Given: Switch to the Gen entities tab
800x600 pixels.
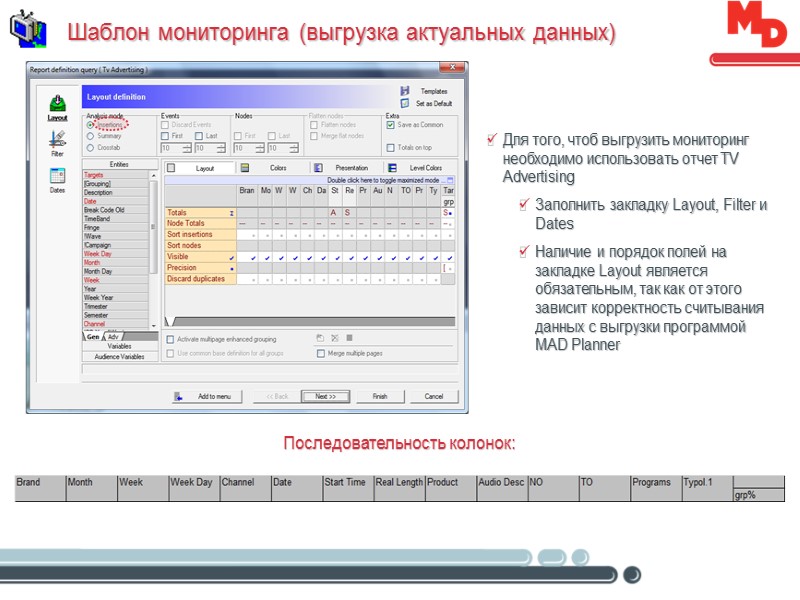Looking at the screenshot, I should click(93, 337).
